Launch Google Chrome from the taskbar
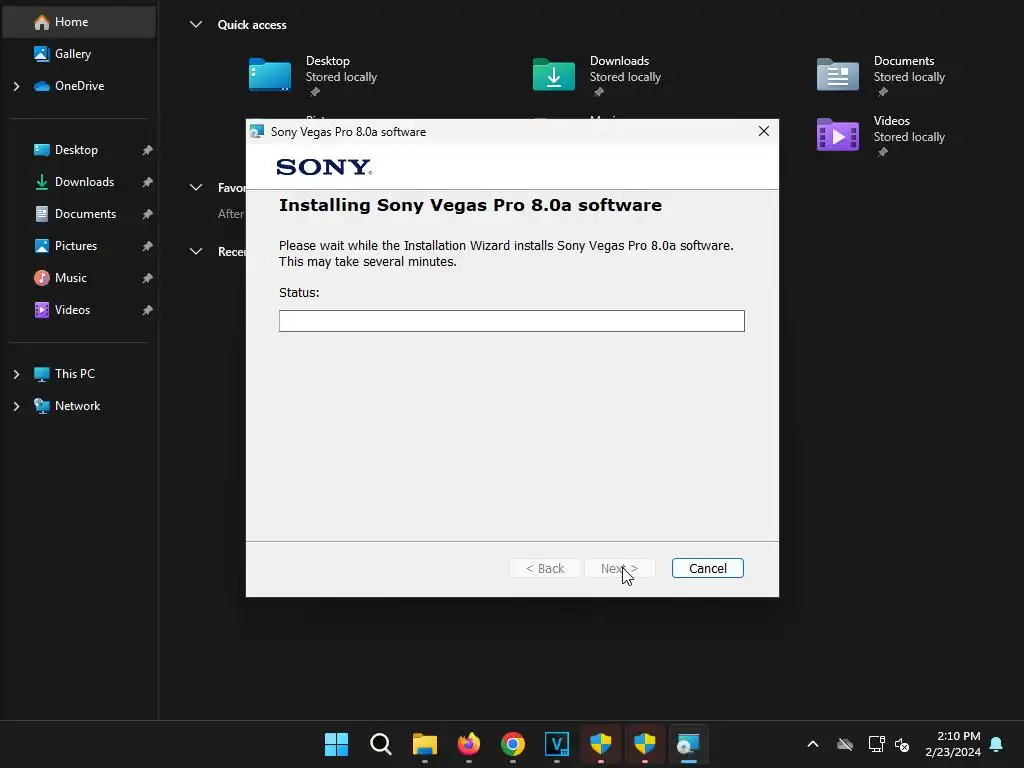The image size is (1024, 768). click(513, 744)
